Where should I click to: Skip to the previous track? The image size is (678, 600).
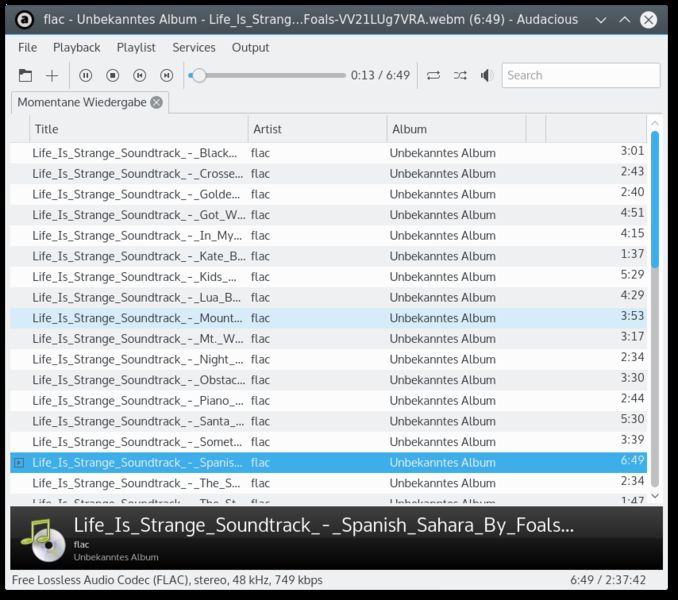[x=139, y=76]
